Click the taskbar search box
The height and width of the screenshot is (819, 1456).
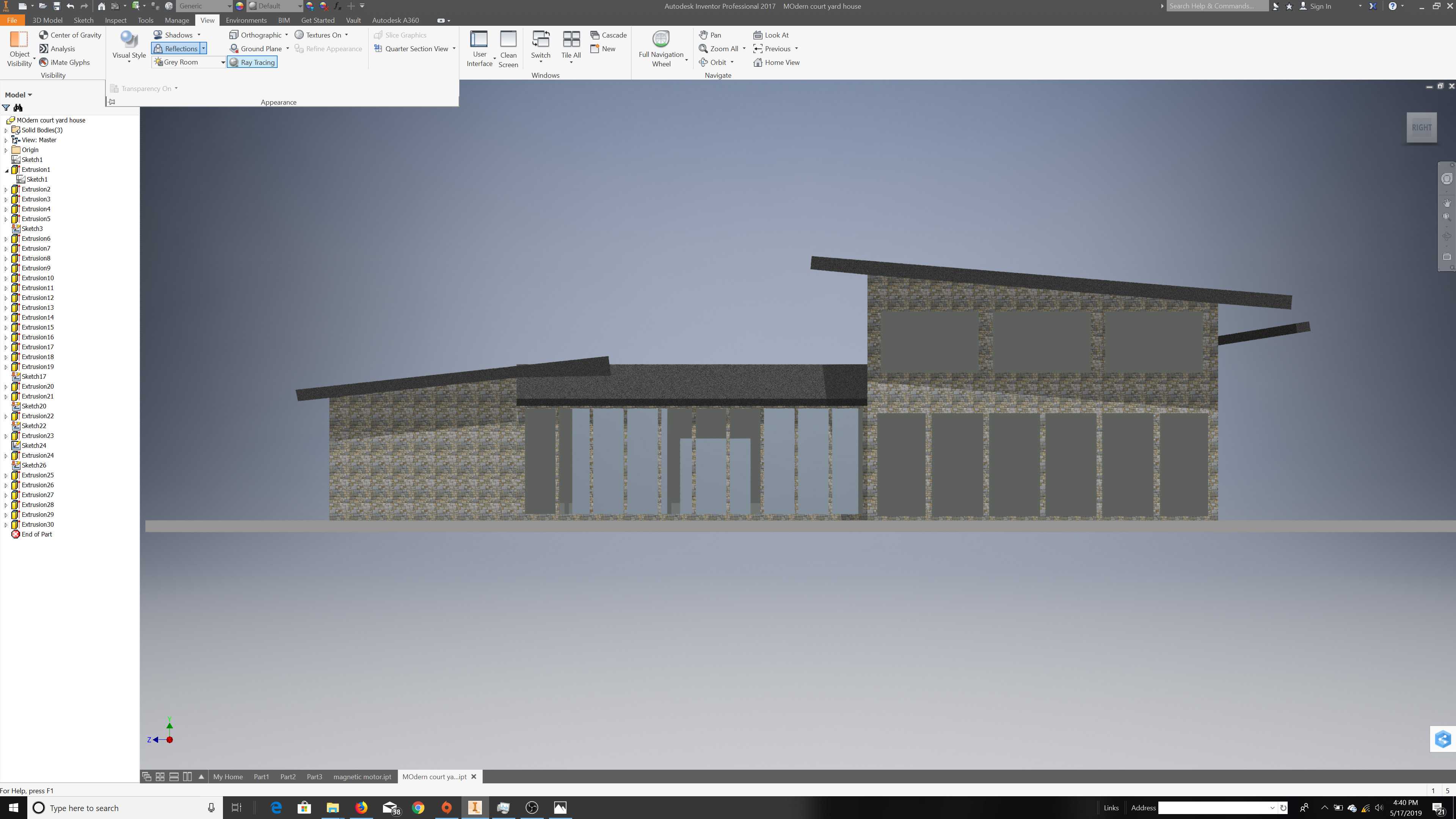[x=124, y=808]
